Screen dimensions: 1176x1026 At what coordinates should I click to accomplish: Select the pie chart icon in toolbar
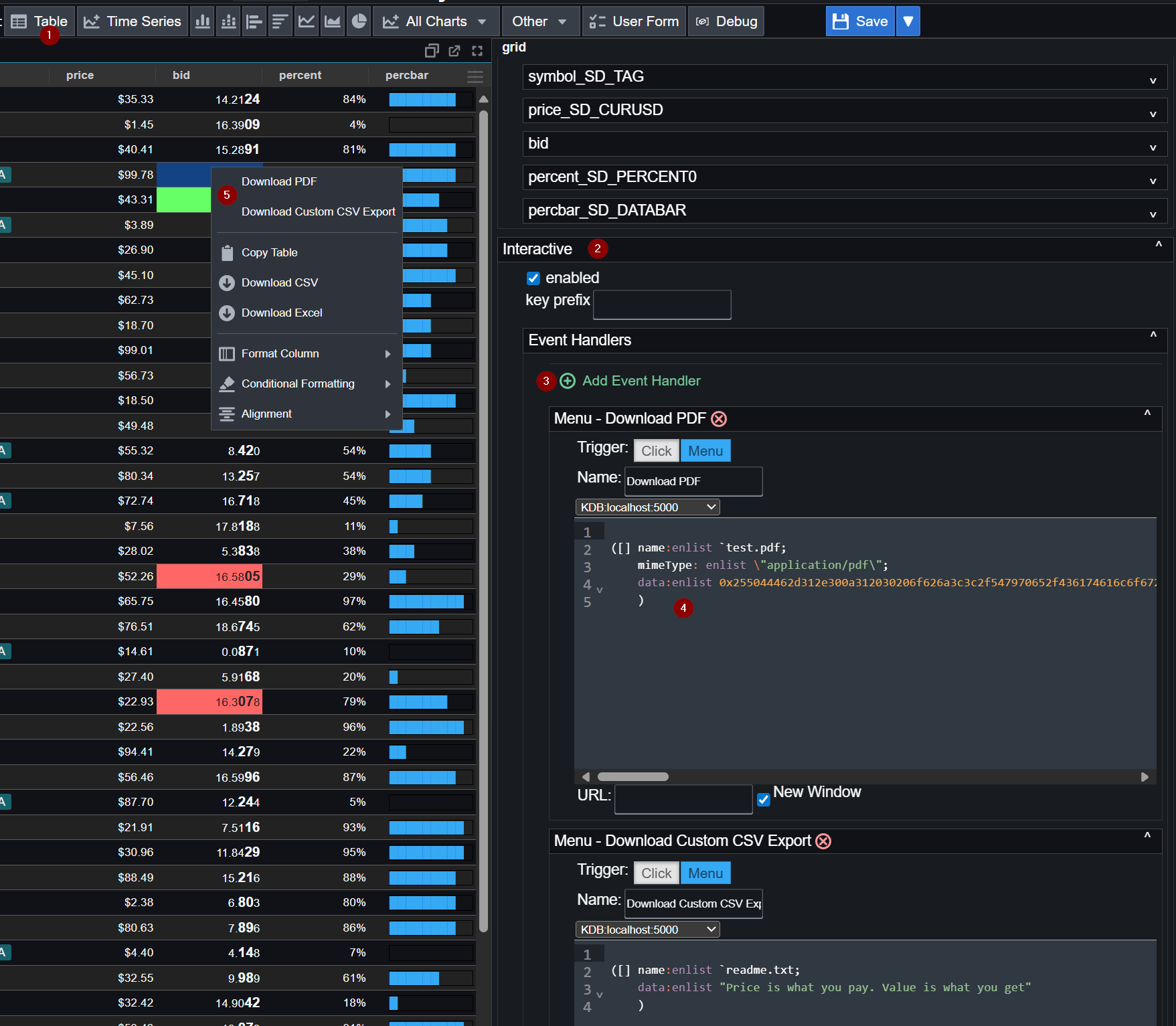point(359,21)
